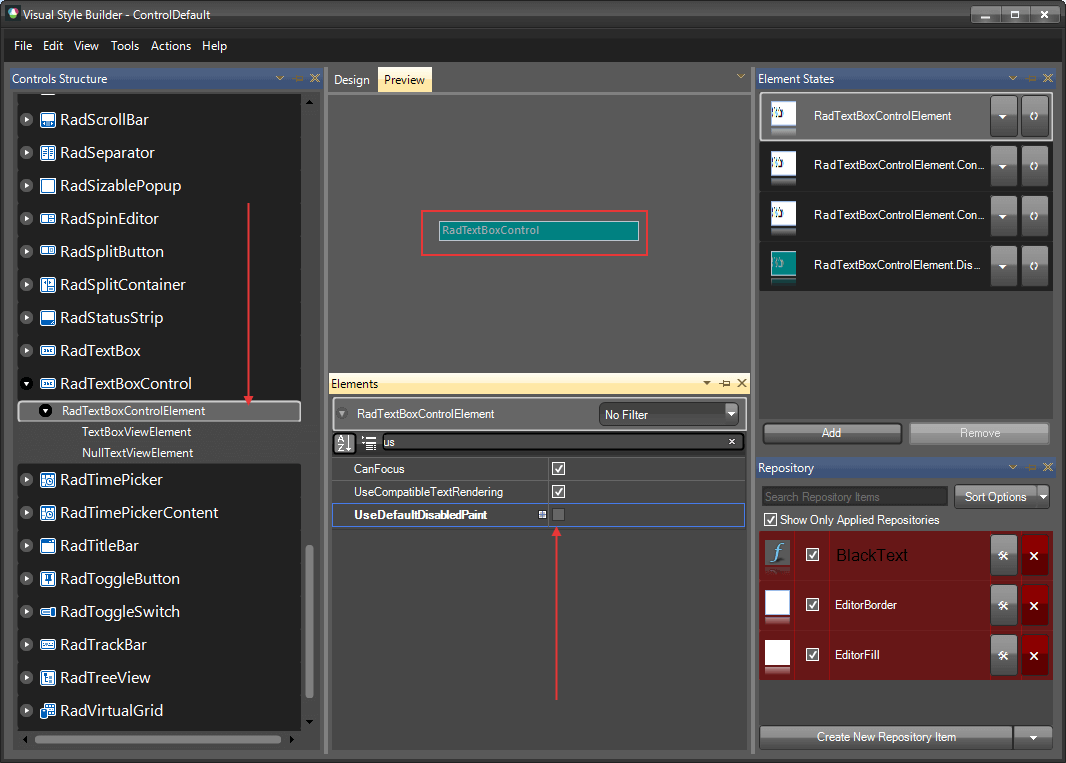Remove the EditorBorder repository item via red X
This screenshot has height=763, width=1066.
pos(1033,605)
